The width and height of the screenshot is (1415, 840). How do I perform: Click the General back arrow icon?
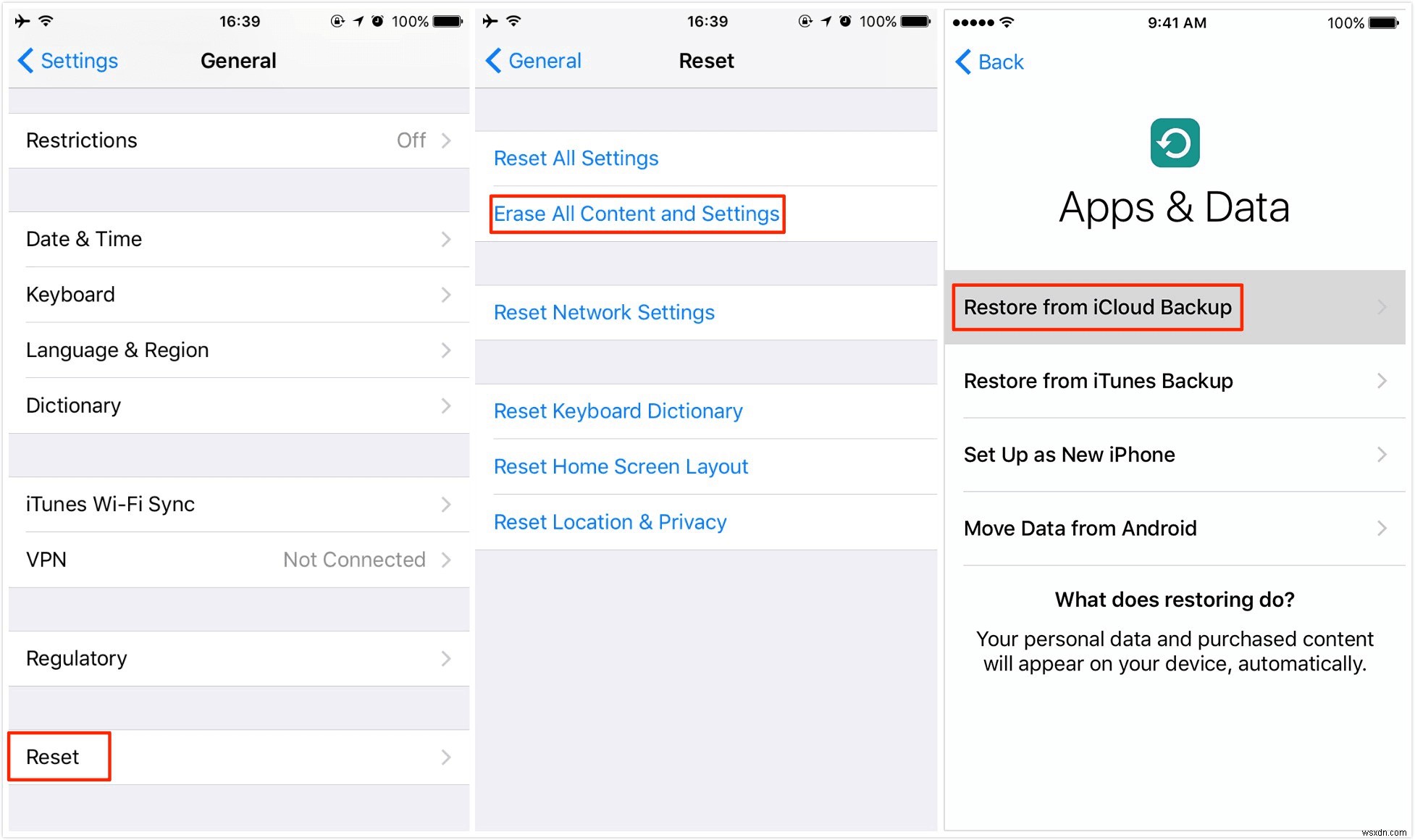492,62
